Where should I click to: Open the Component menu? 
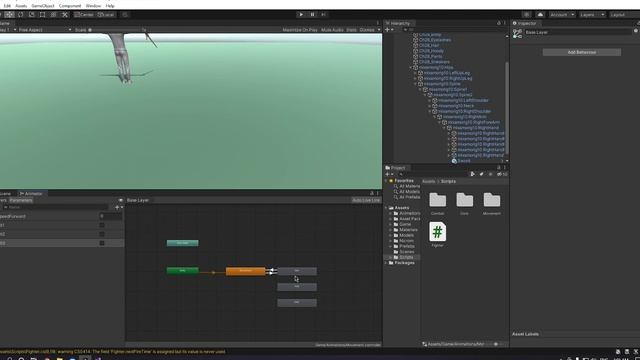click(70, 6)
